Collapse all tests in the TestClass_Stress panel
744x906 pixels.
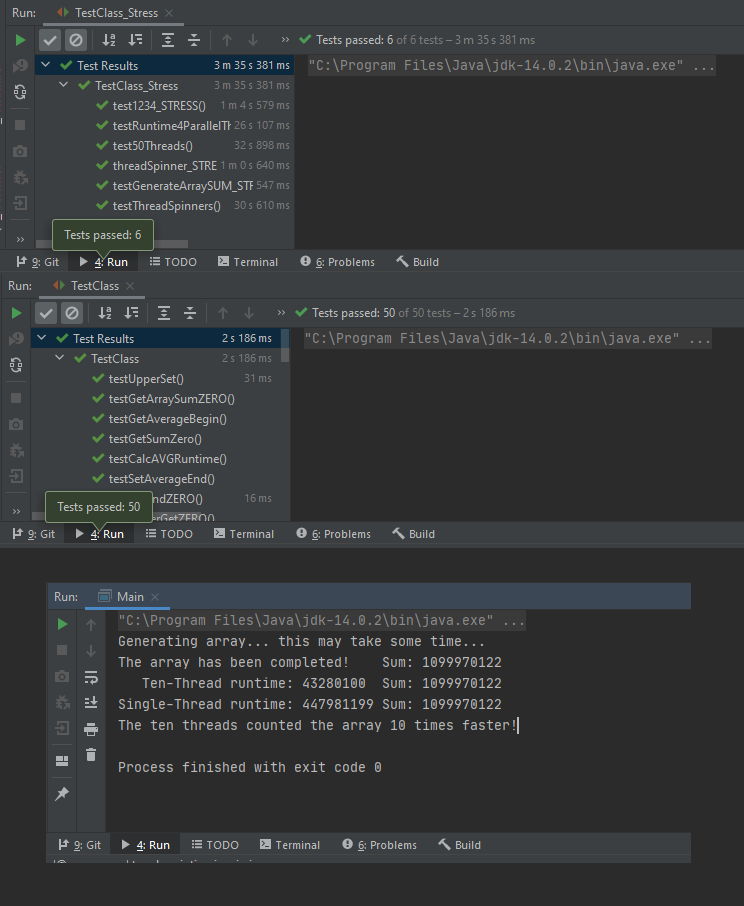pos(194,40)
